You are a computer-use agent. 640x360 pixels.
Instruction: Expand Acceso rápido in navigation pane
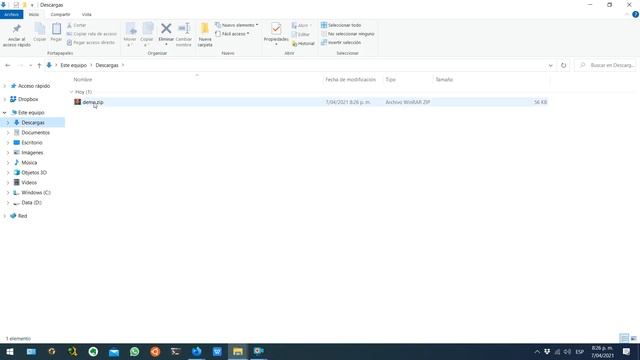(4, 86)
